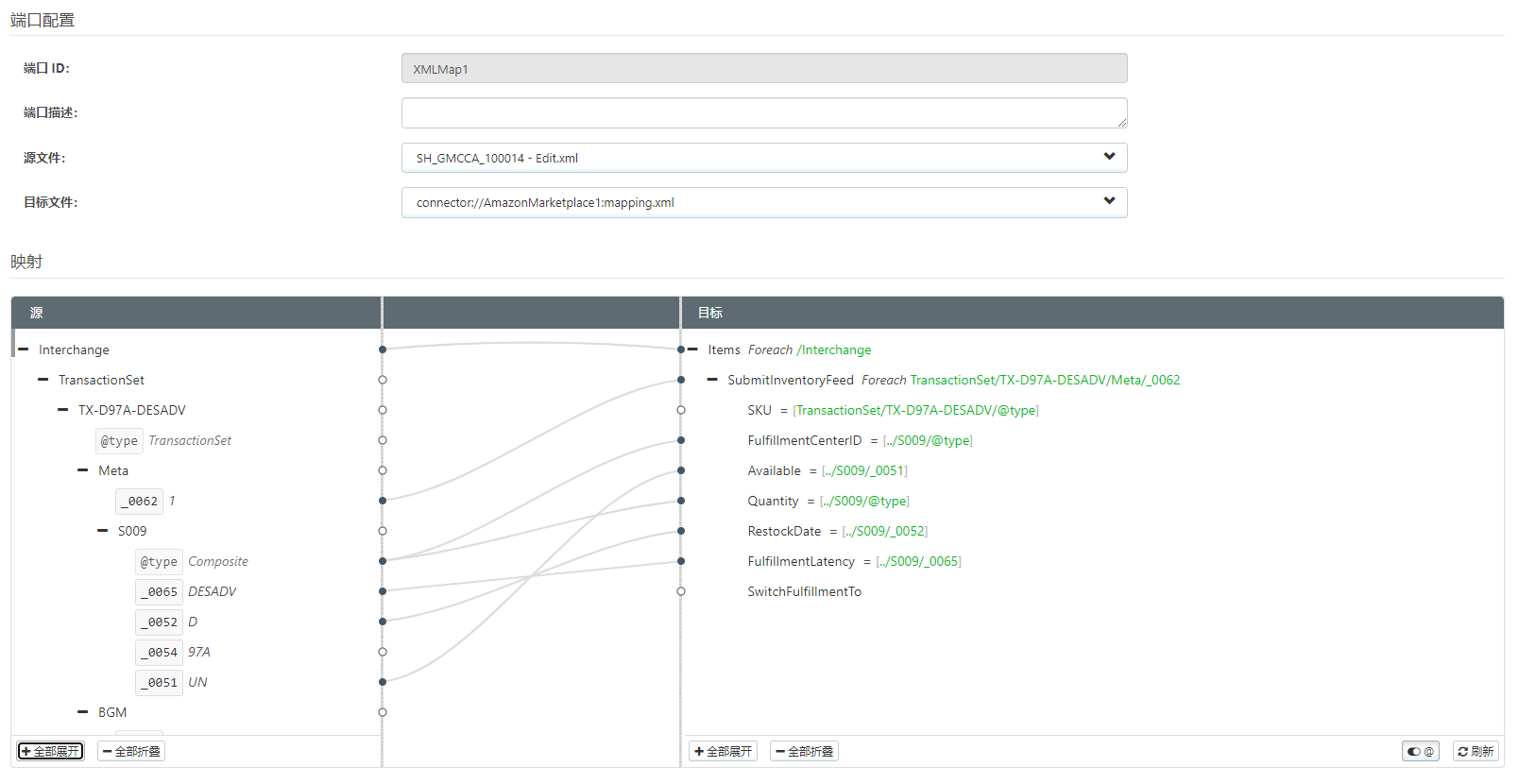Open the 目标文件 dropdown
Screen dimensions: 1519x784
point(763,202)
